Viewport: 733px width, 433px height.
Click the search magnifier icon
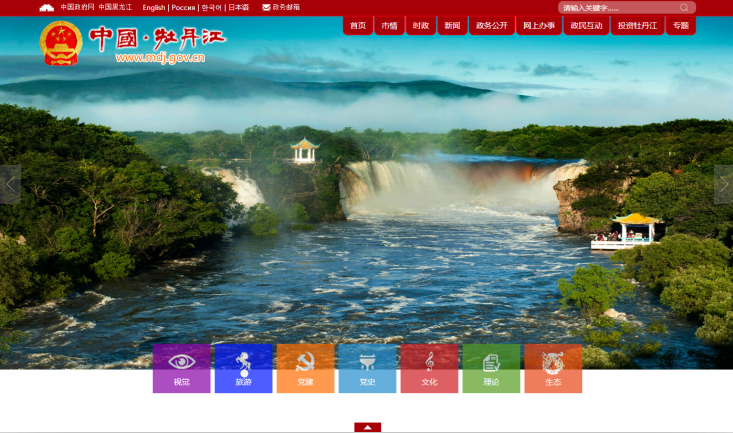[x=684, y=7]
